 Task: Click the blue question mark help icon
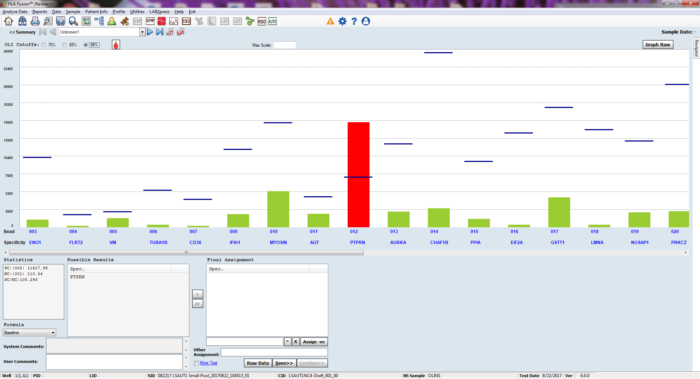(354, 21)
